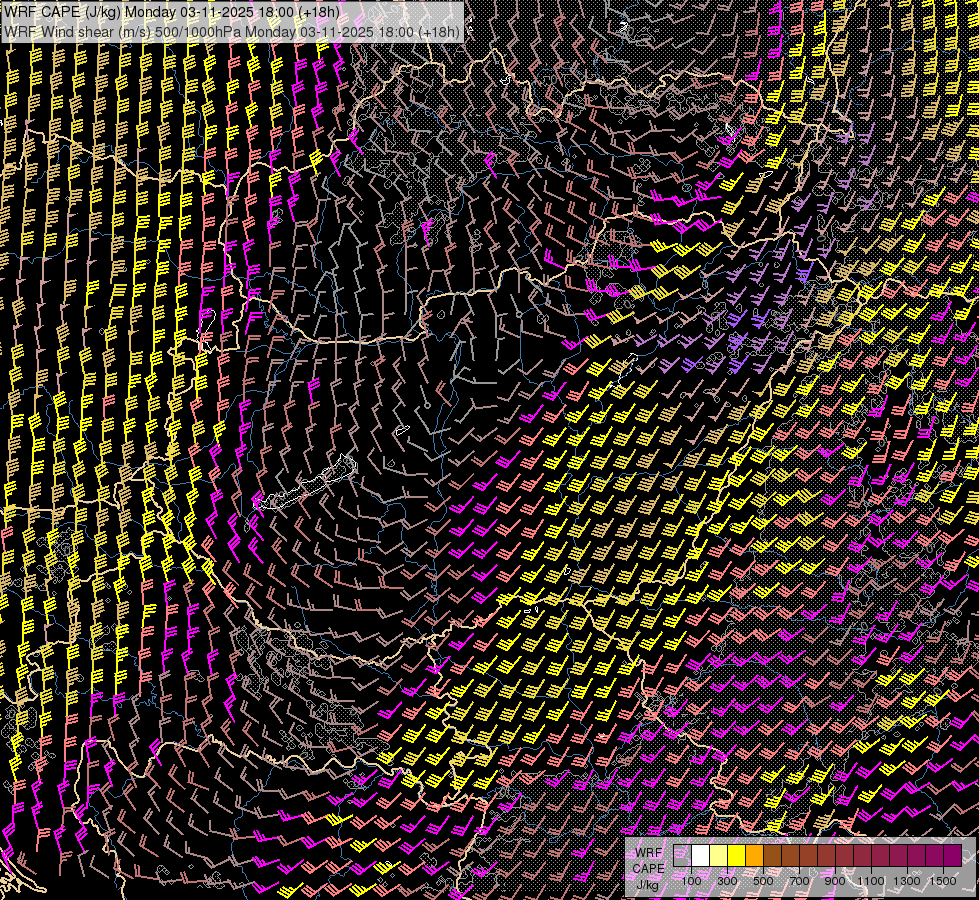Screen dimensions: 979x900
Task: Click the 1100 legend scale label
Action: pos(871,881)
